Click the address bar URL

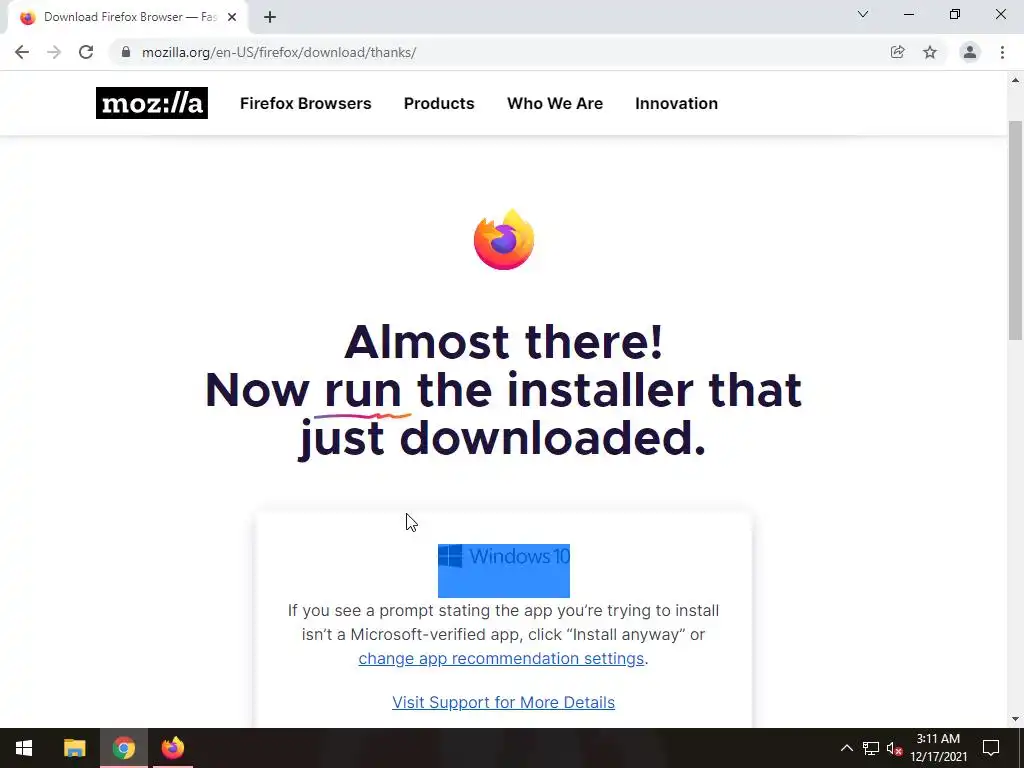pyautogui.click(x=279, y=52)
